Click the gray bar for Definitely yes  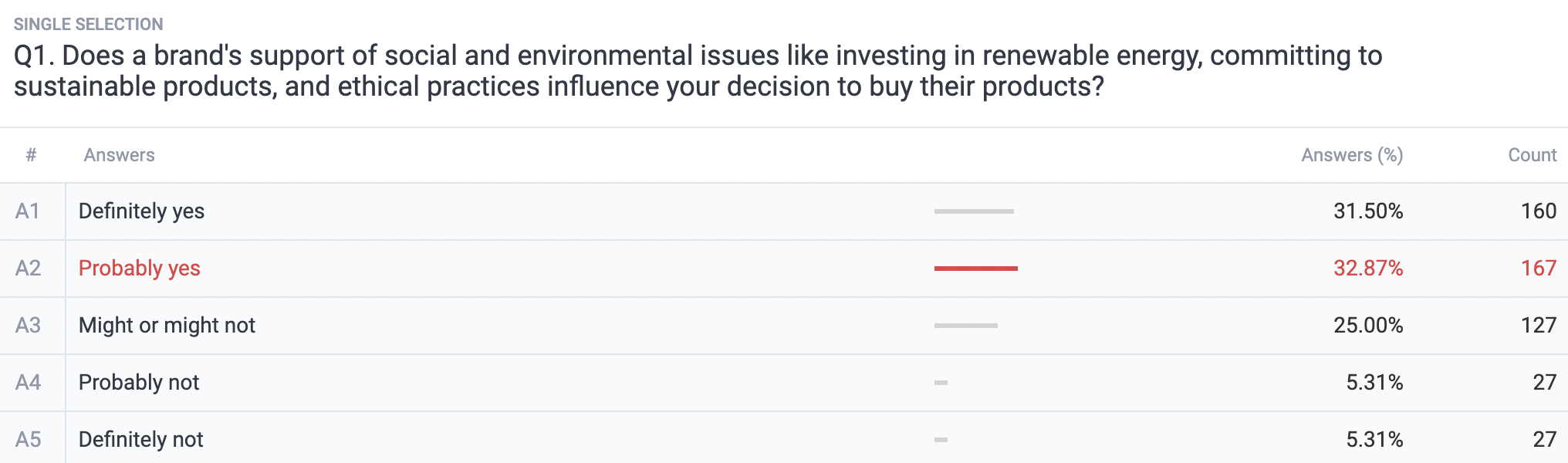[x=974, y=211]
